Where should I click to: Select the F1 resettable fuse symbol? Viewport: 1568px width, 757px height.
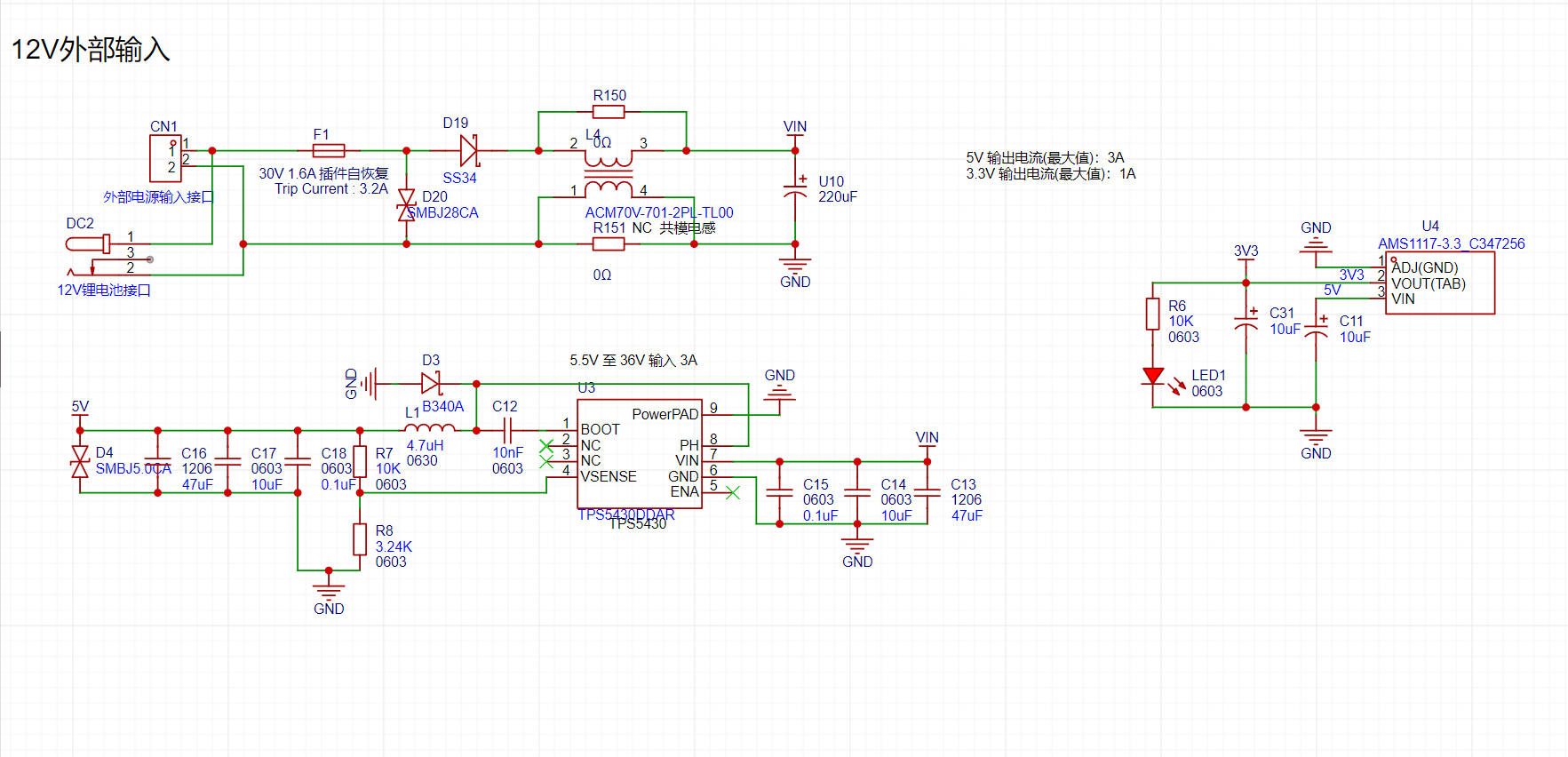pos(328,151)
